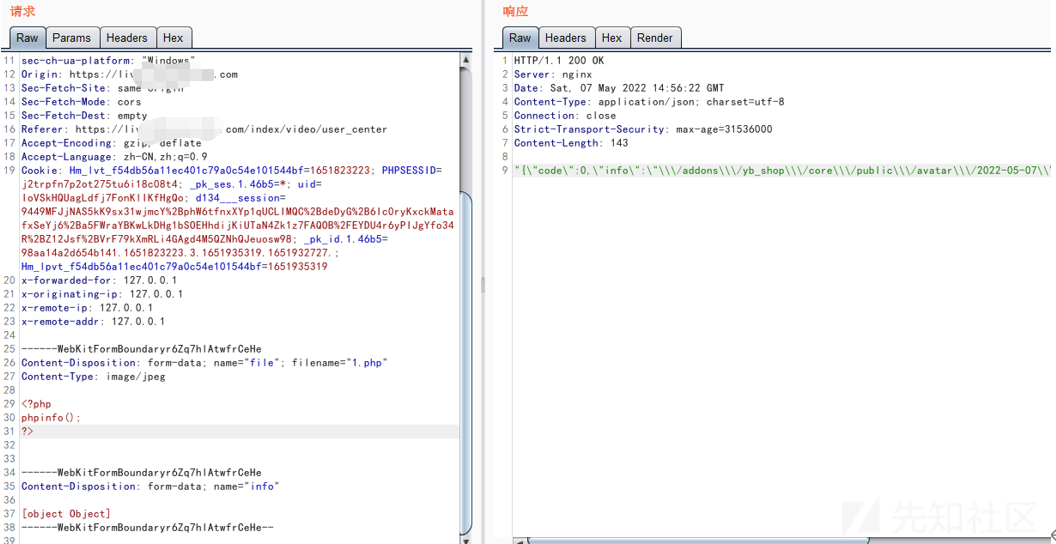Click the 'Sec-Fetch-Mode: cors' line

[81, 102]
